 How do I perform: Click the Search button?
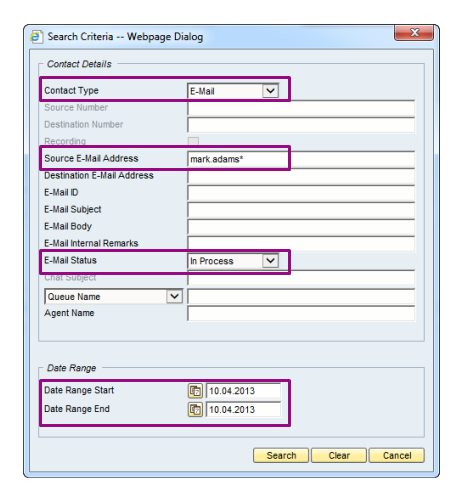[x=281, y=455]
